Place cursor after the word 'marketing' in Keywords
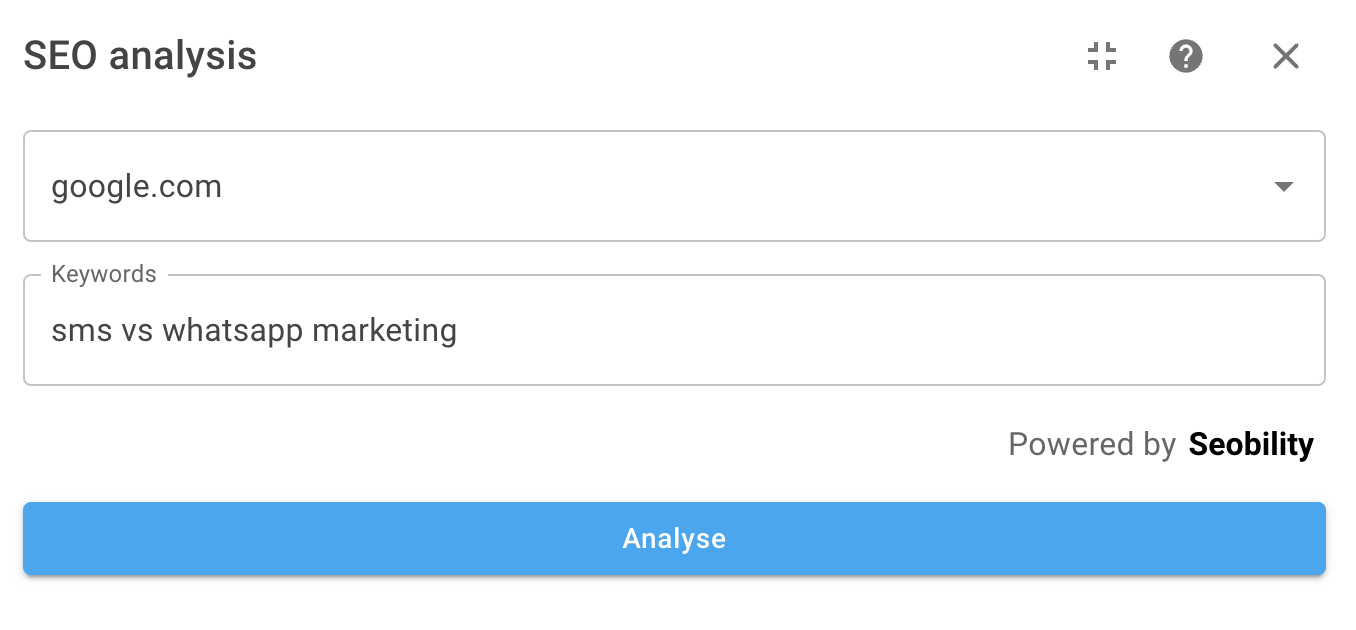The height and width of the screenshot is (630, 1356). click(460, 330)
